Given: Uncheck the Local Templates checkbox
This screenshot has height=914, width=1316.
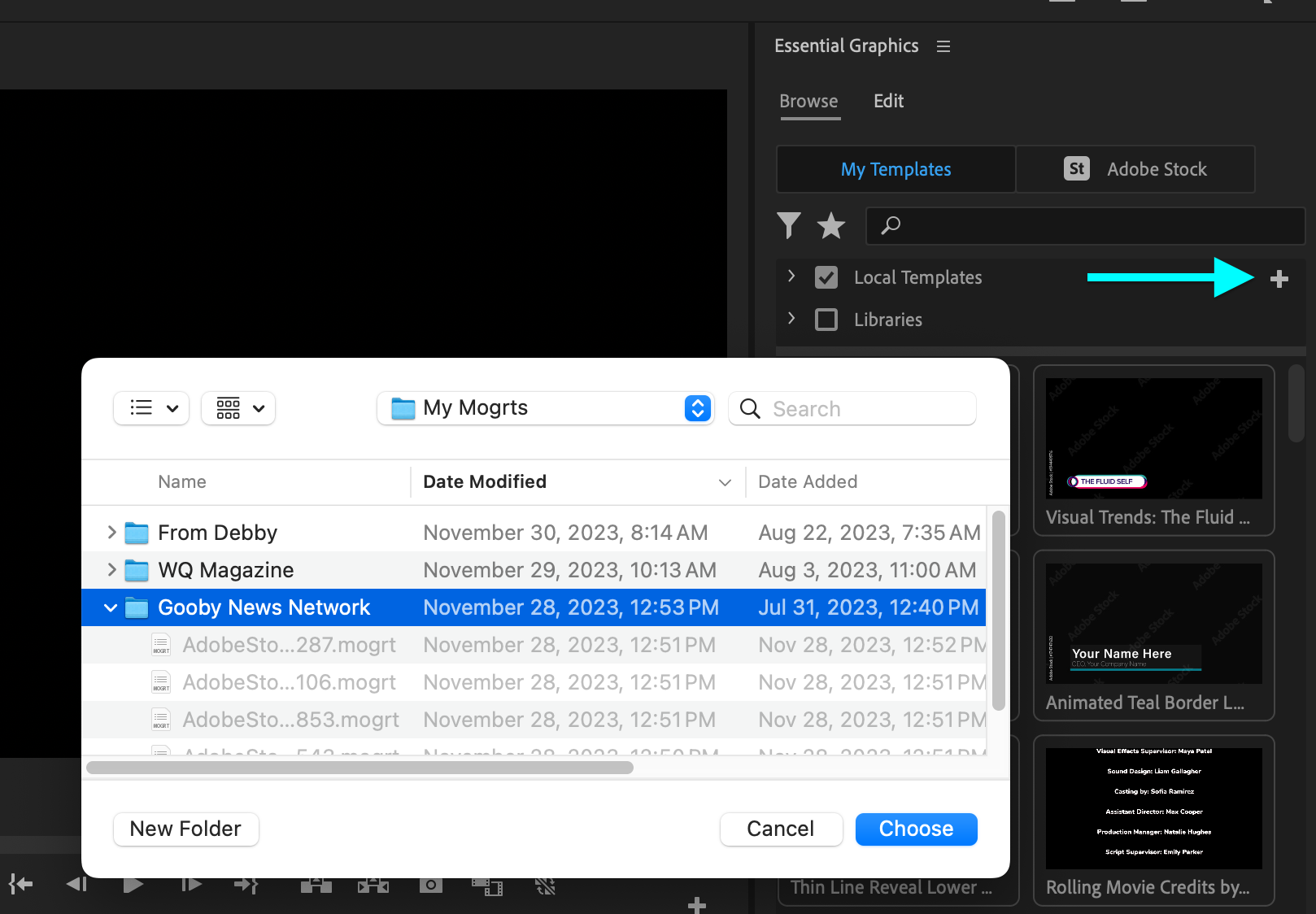Looking at the screenshot, I should pyautogui.click(x=826, y=277).
